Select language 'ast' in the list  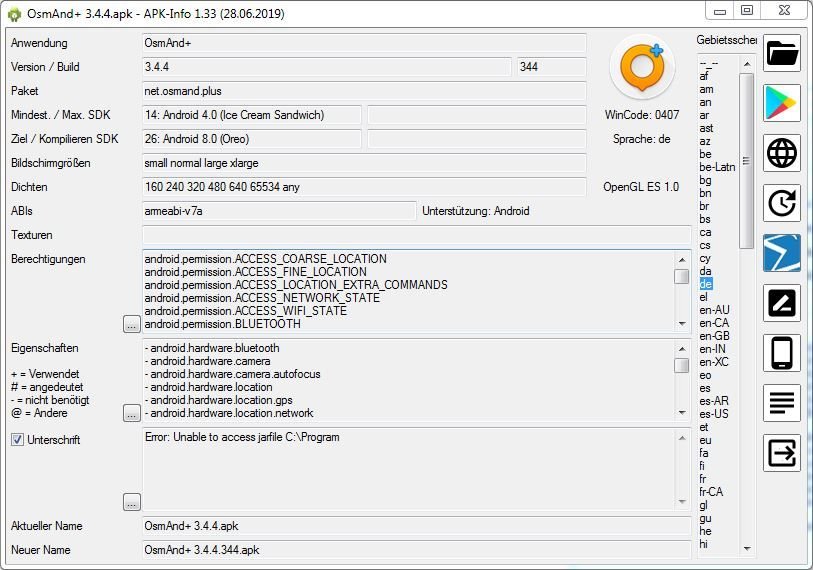point(706,128)
